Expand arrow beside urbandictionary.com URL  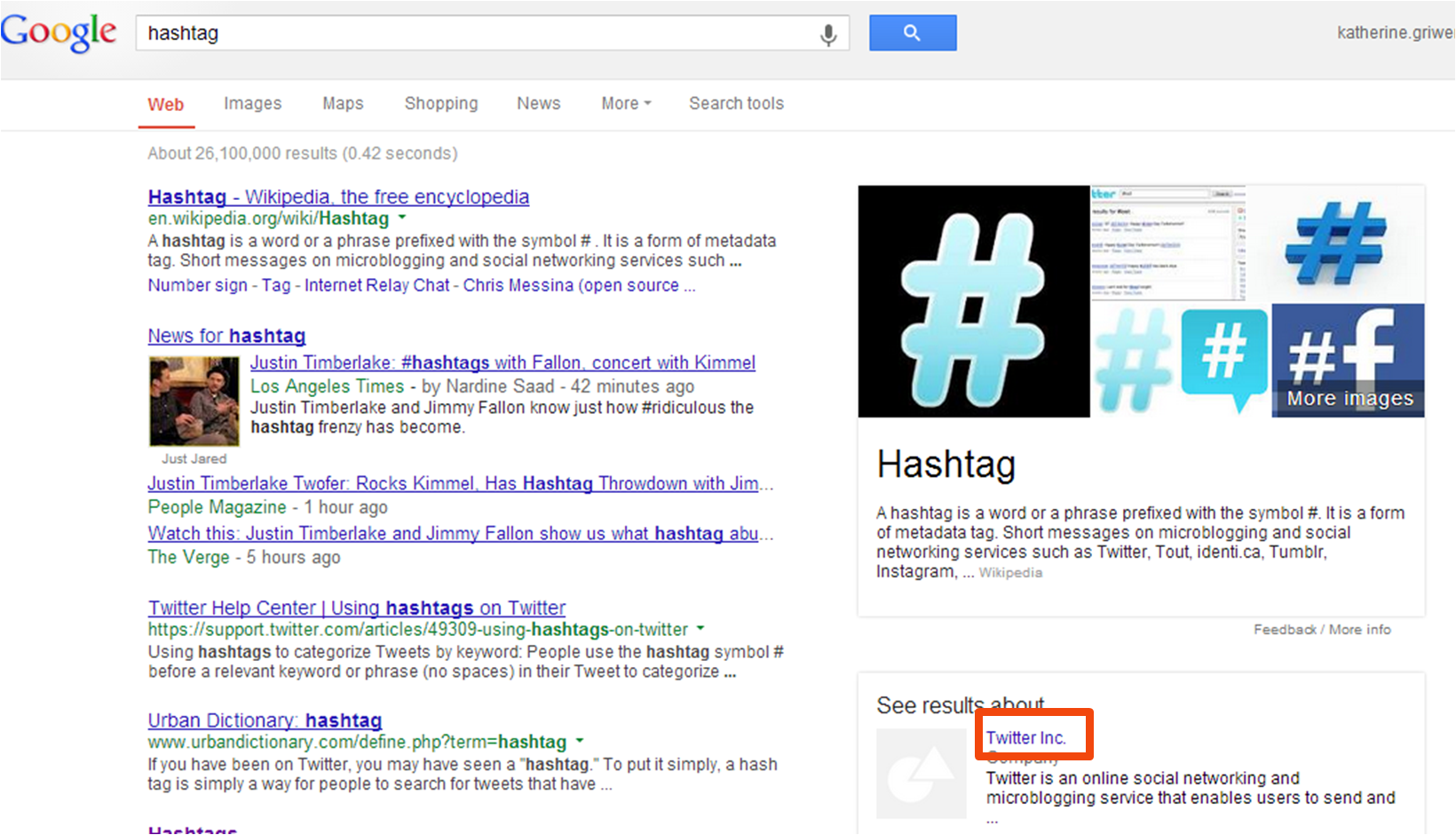click(580, 740)
